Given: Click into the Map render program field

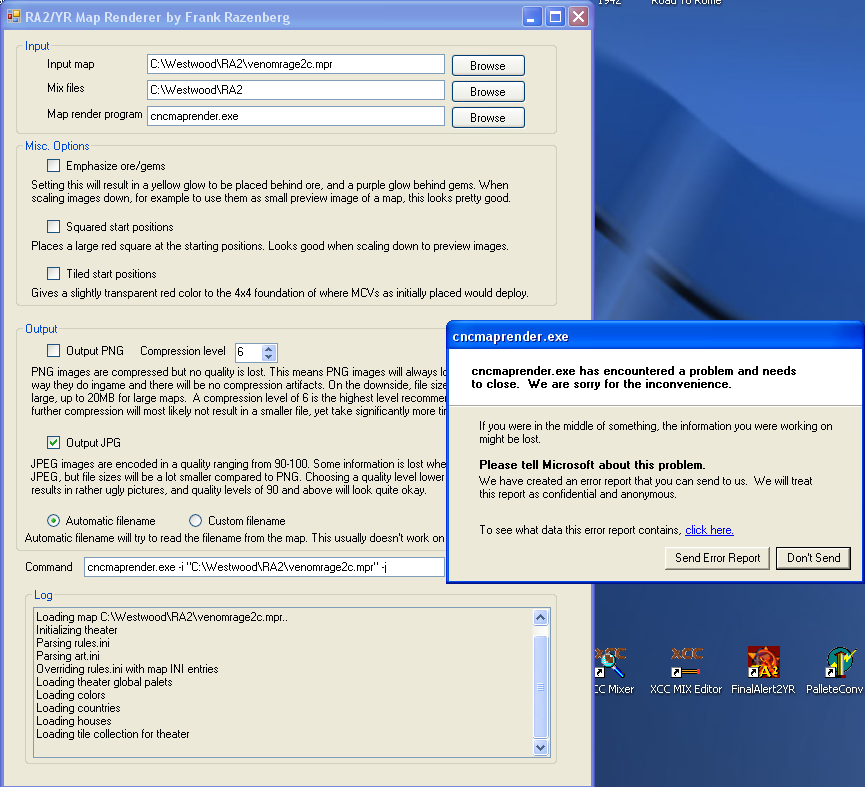Looking at the screenshot, I should [296, 116].
